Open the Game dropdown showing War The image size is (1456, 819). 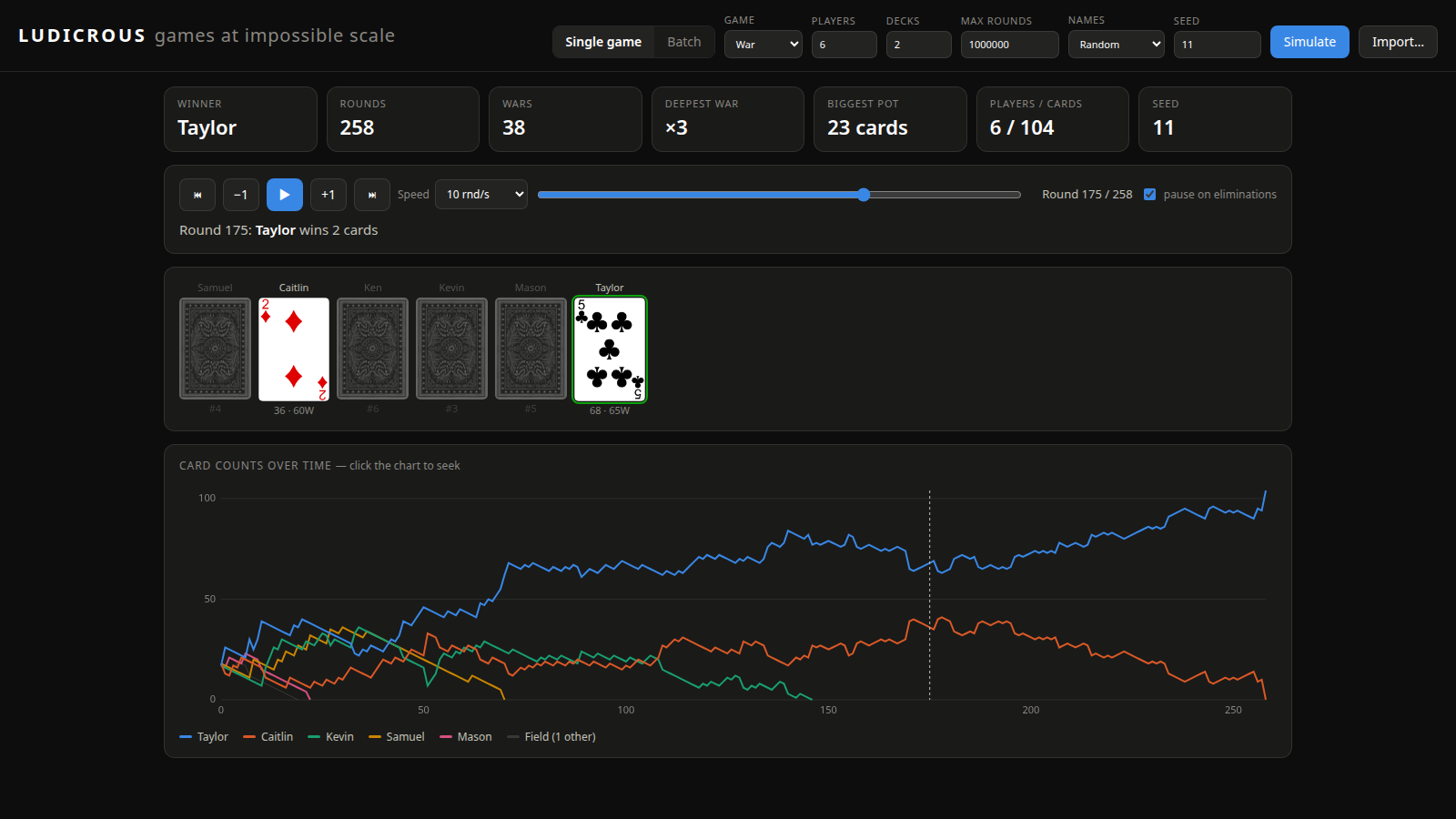(763, 45)
